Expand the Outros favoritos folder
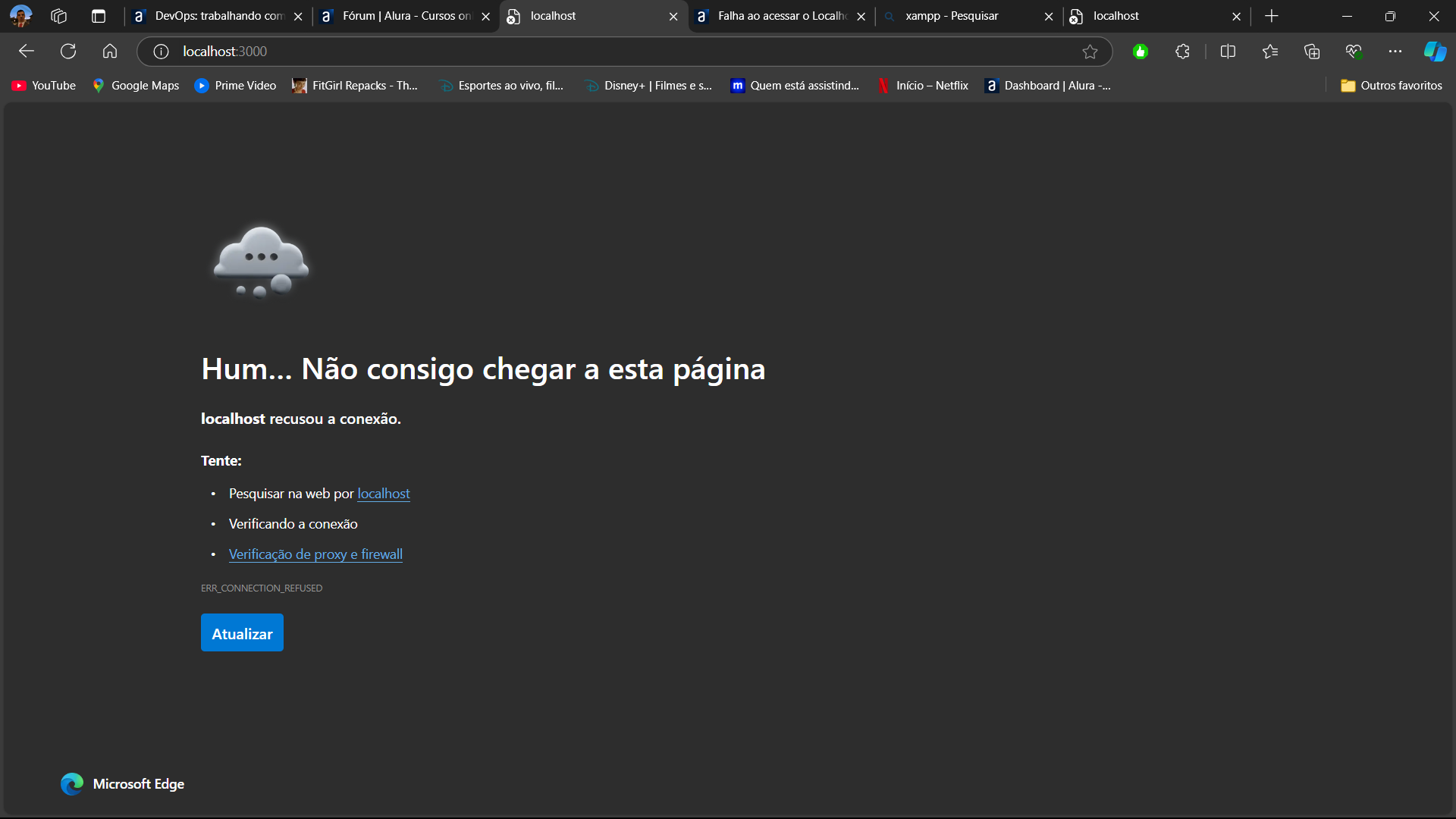The image size is (1456, 819). tap(1391, 85)
